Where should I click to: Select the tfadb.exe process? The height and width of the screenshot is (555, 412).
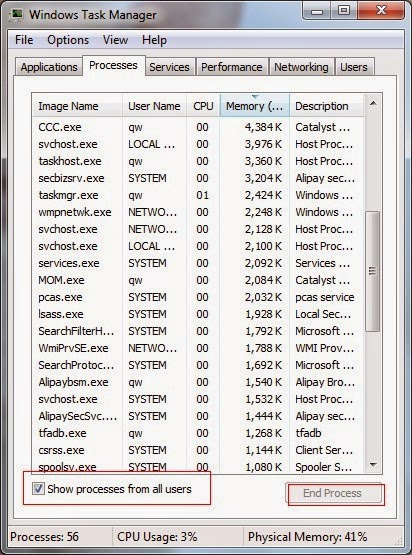(x=198, y=433)
